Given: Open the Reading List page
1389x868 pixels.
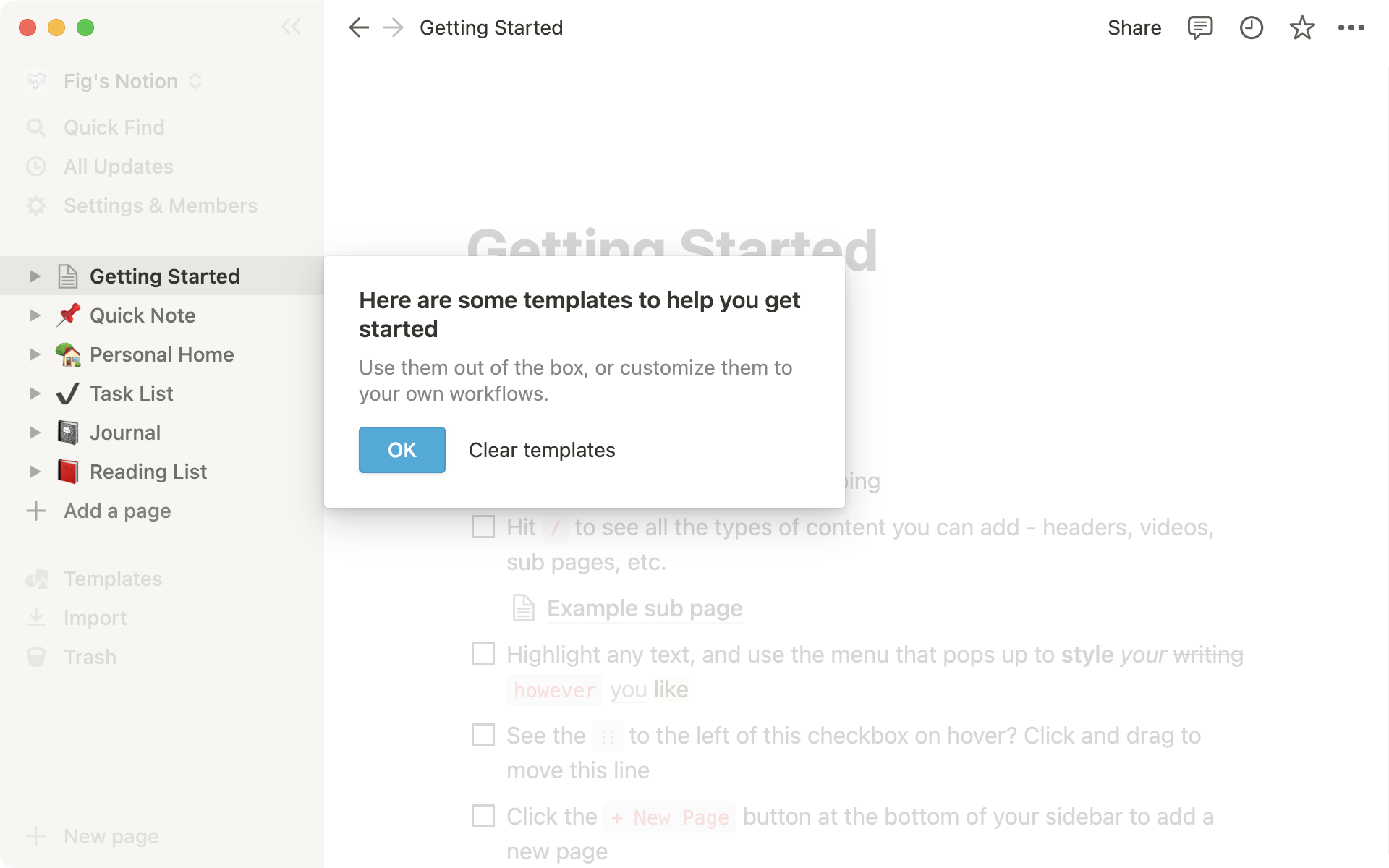Looking at the screenshot, I should [148, 472].
